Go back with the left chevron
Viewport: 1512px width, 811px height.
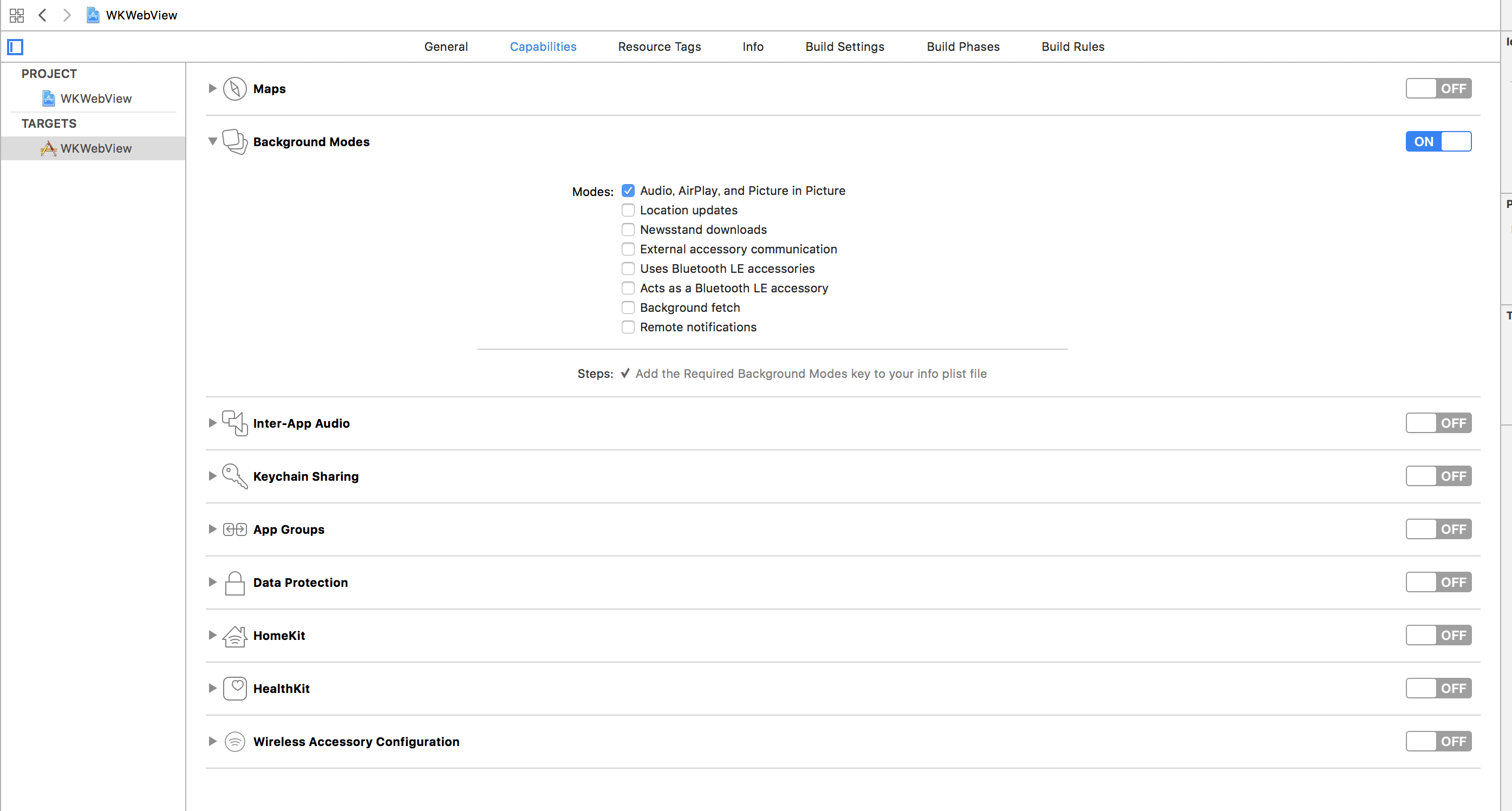(42, 15)
